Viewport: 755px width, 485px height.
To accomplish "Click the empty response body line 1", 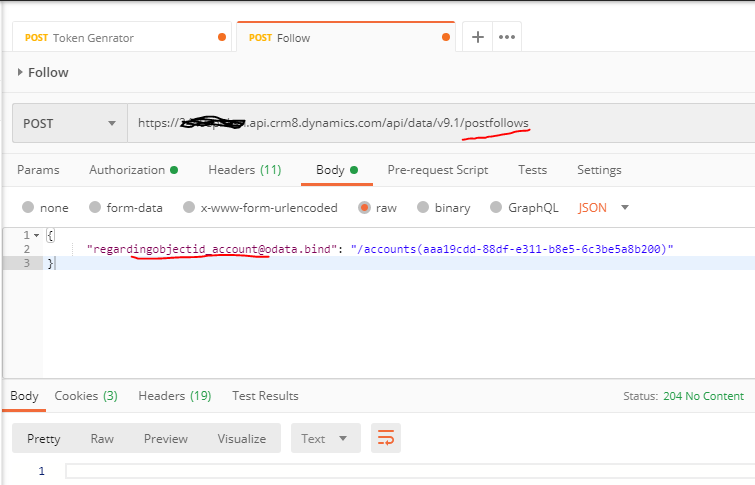I will [x=409, y=471].
